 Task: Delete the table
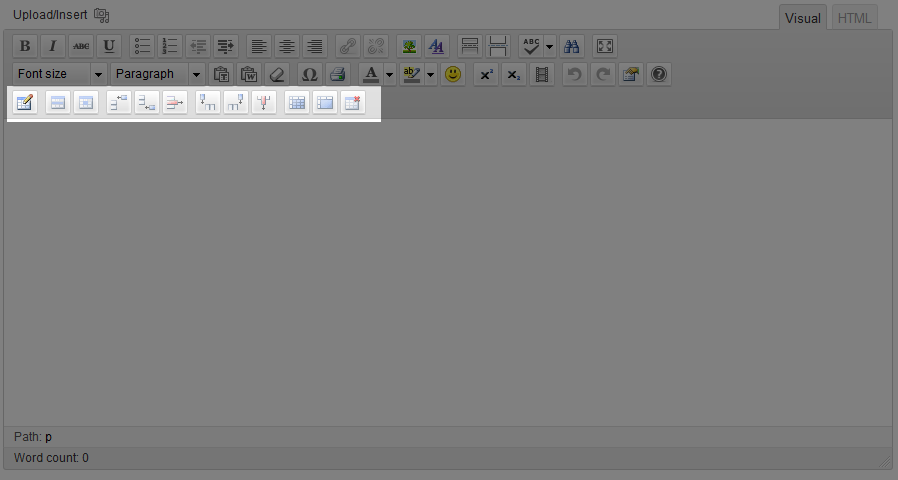coord(352,102)
